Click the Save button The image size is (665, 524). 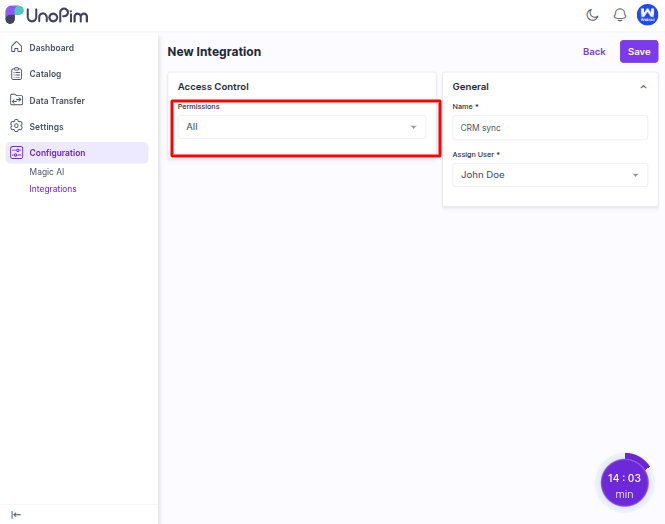[x=638, y=52]
